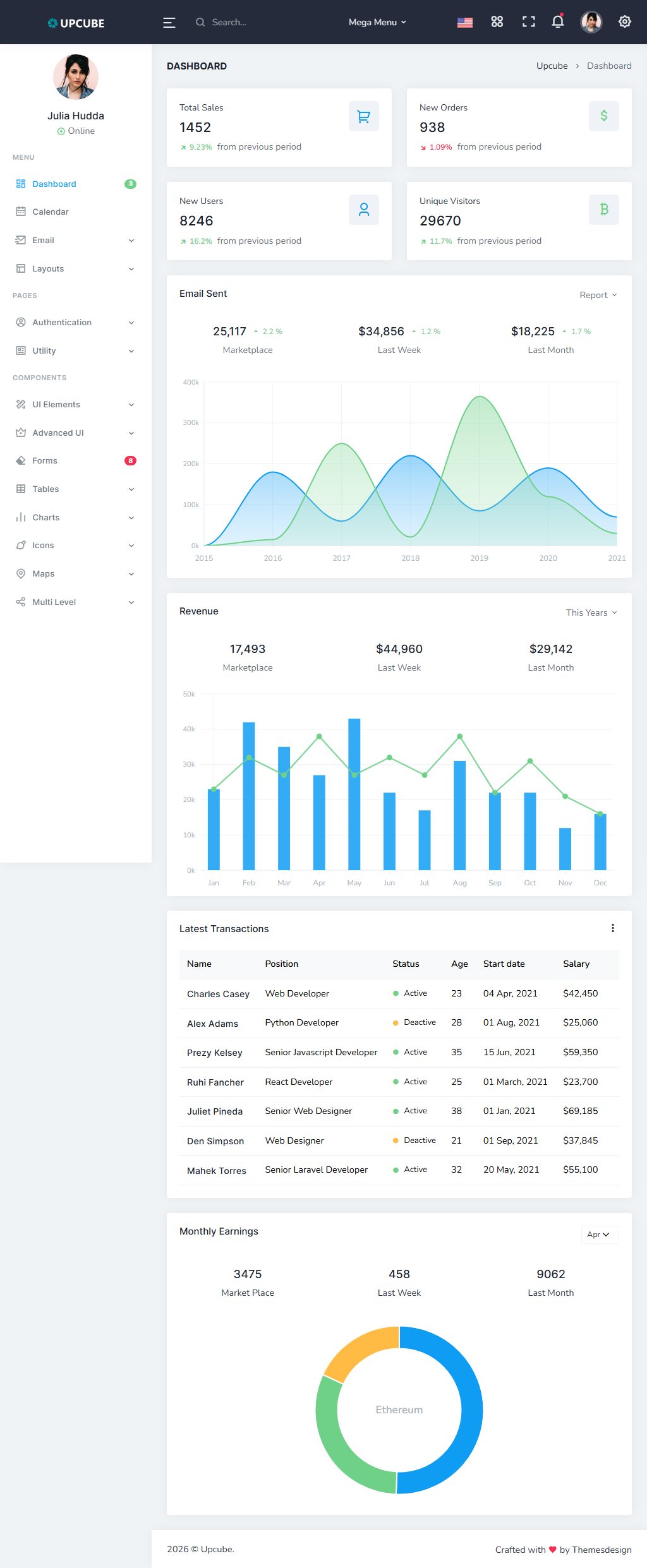The height and width of the screenshot is (1568, 647).
Task: Expand the Tables submenu chevron
Action: [x=131, y=489]
